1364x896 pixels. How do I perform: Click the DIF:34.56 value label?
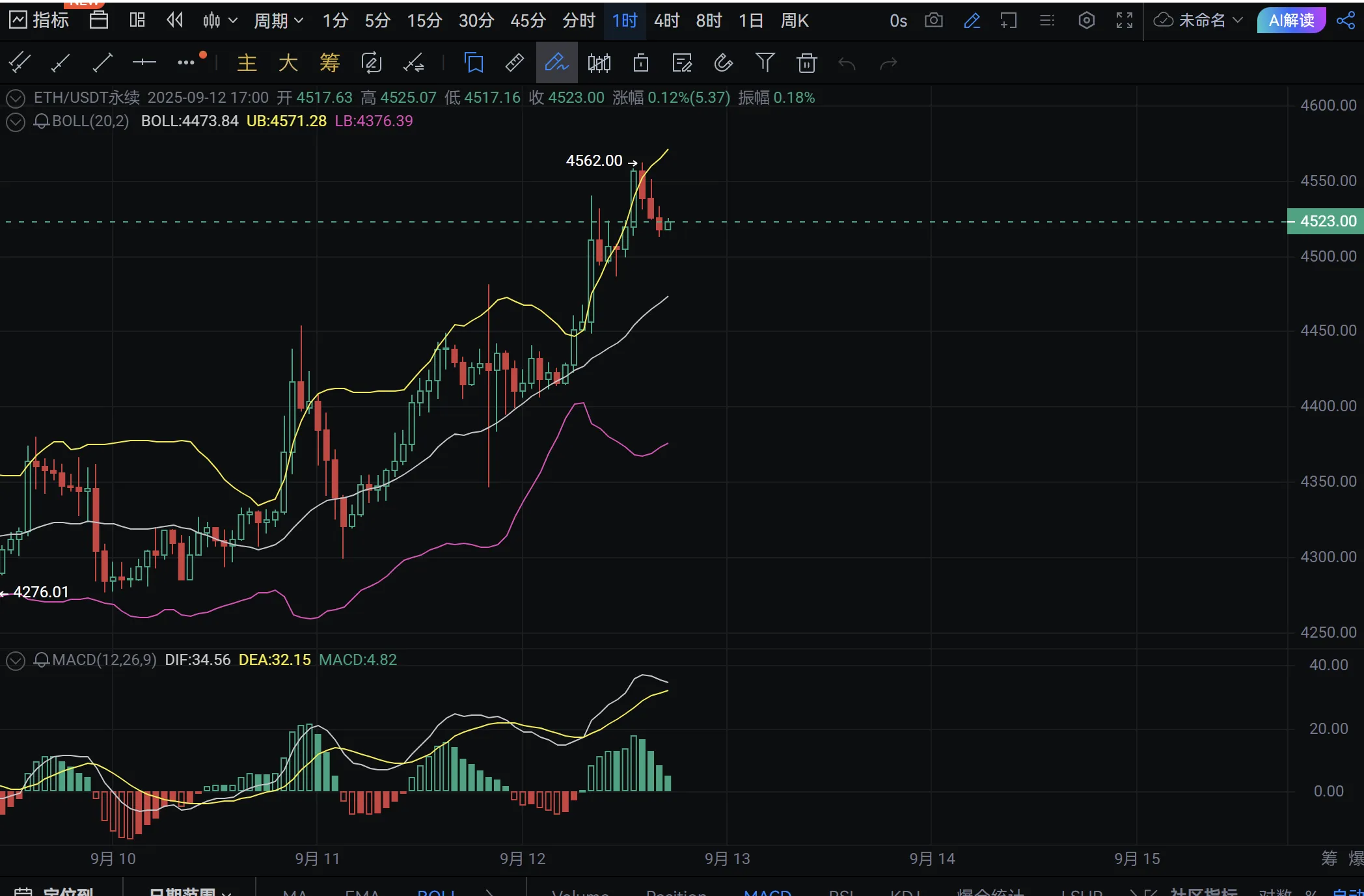click(x=198, y=660)
